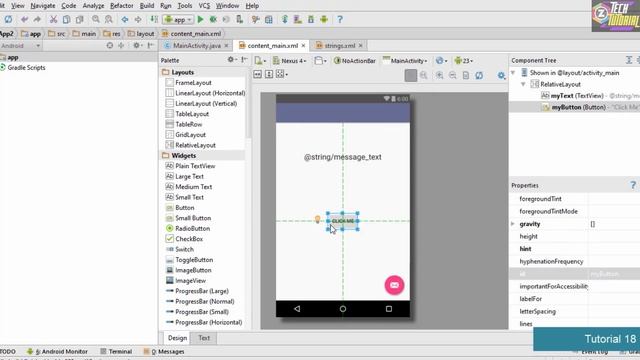Open the Messages tool window

tap(164, 351)
